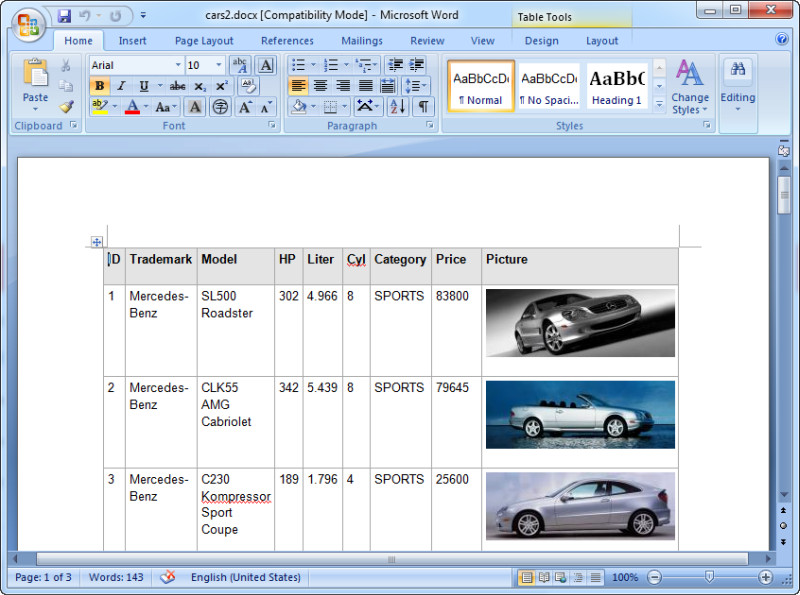
Task: Click the Clear Formatting icon
Action: (248, 86)
